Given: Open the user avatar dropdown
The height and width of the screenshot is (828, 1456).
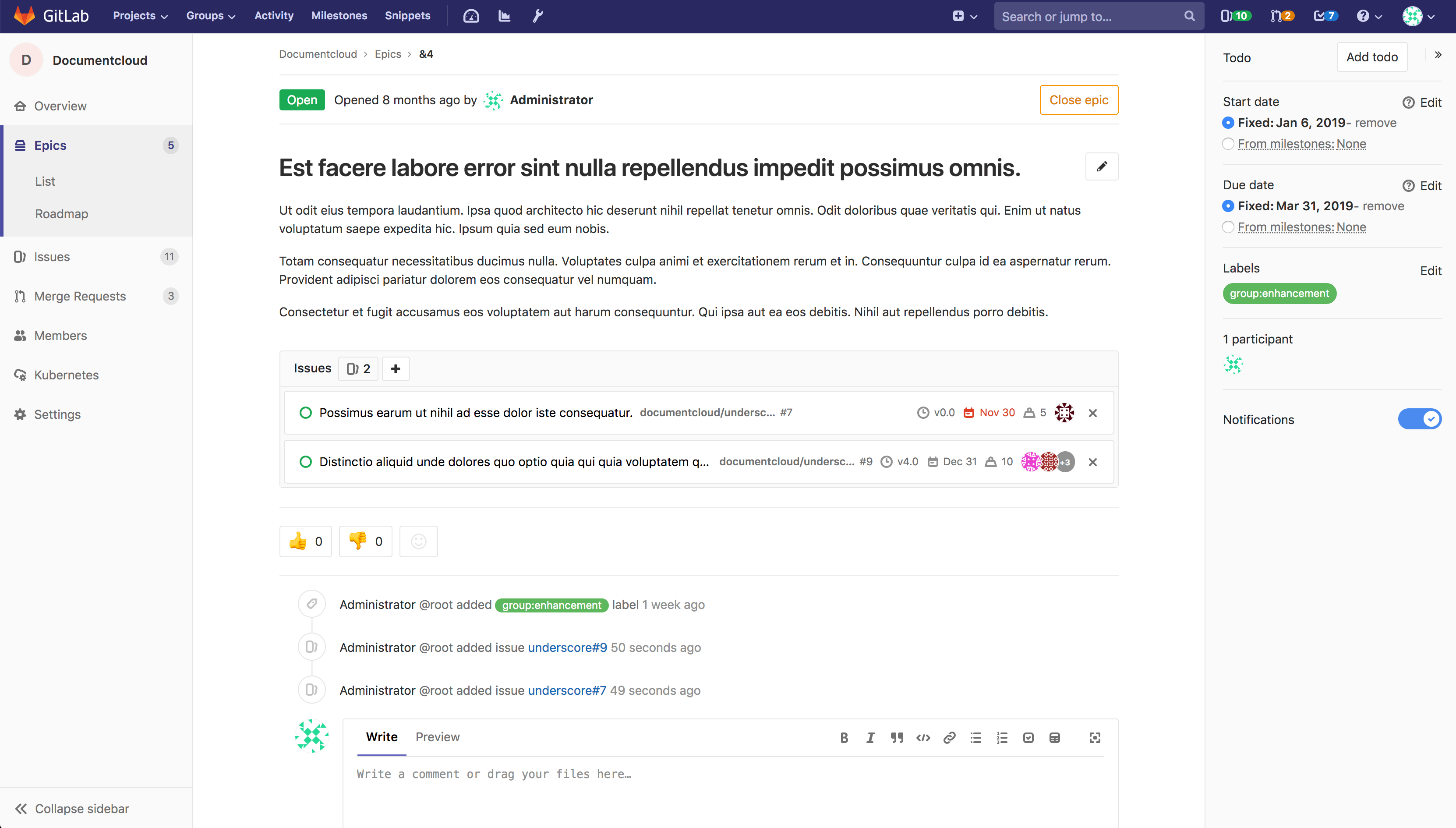Looking at the screenshot, I should click(x=1418, y=16).
